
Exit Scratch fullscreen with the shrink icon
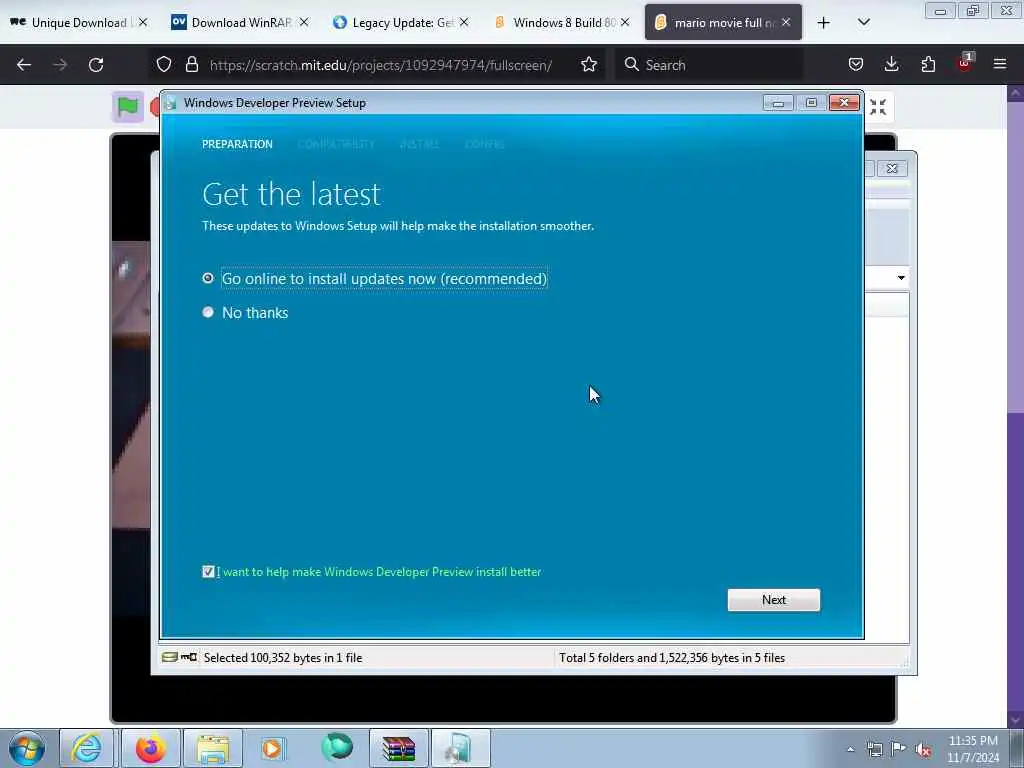point(878,106)
